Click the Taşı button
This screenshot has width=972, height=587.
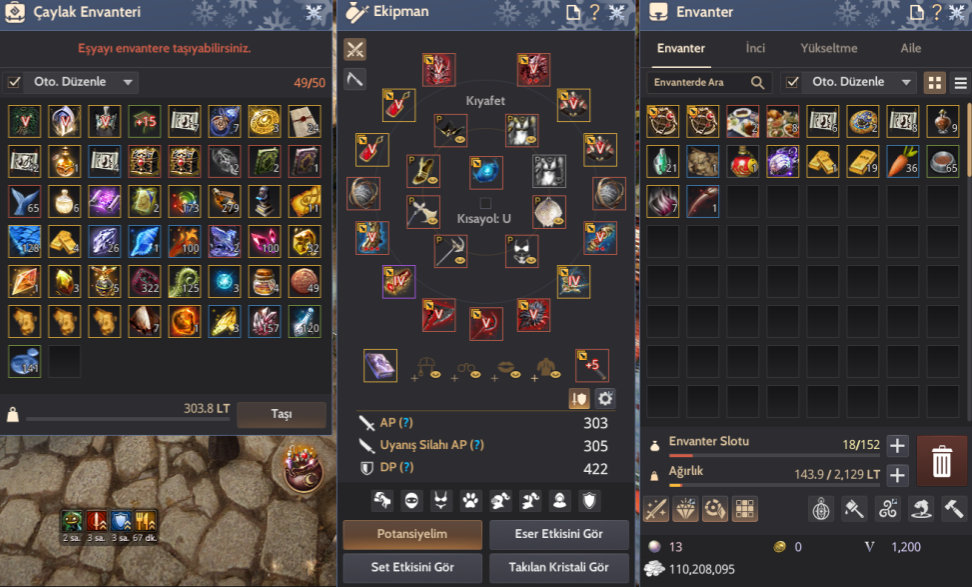coord(281,414)
